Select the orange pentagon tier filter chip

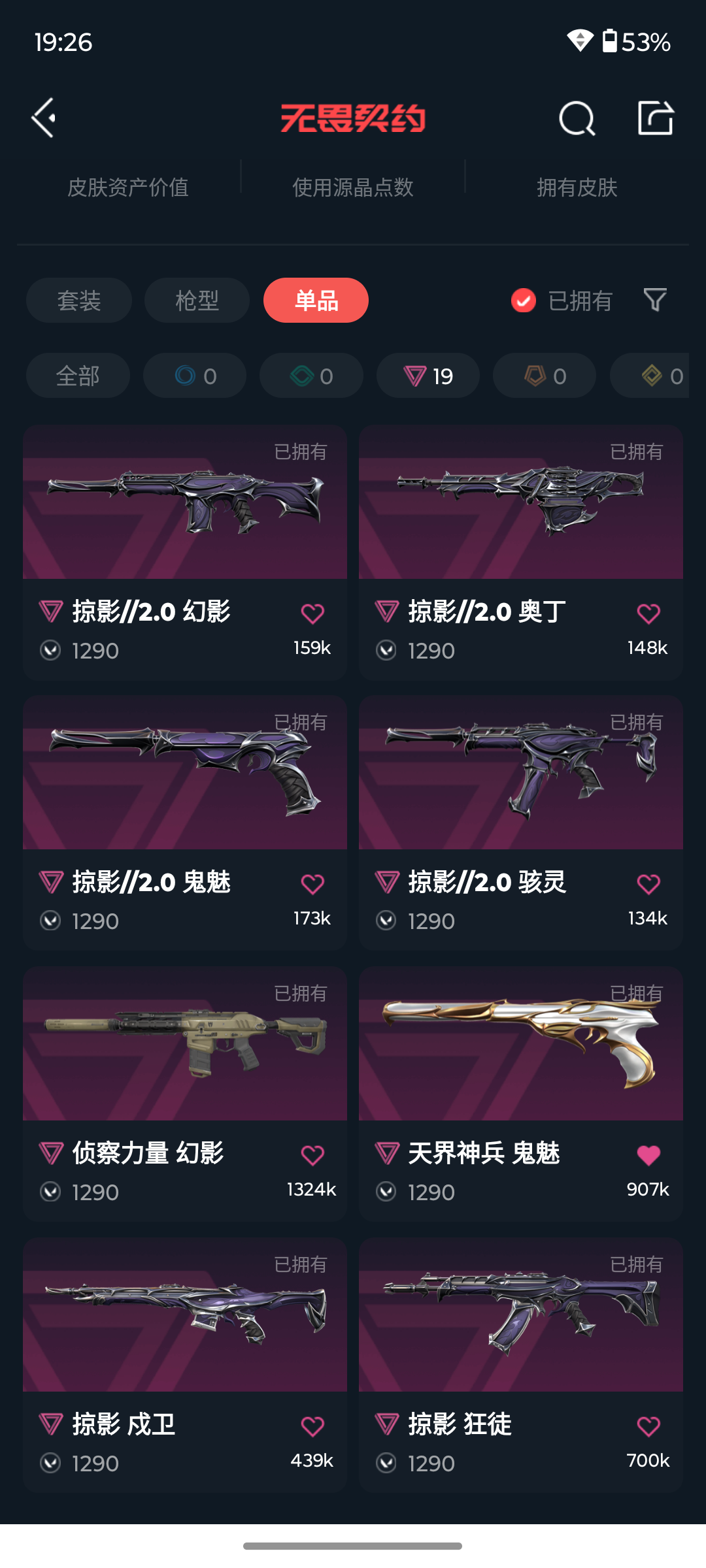pyautogui.click(x=545, y=376)
